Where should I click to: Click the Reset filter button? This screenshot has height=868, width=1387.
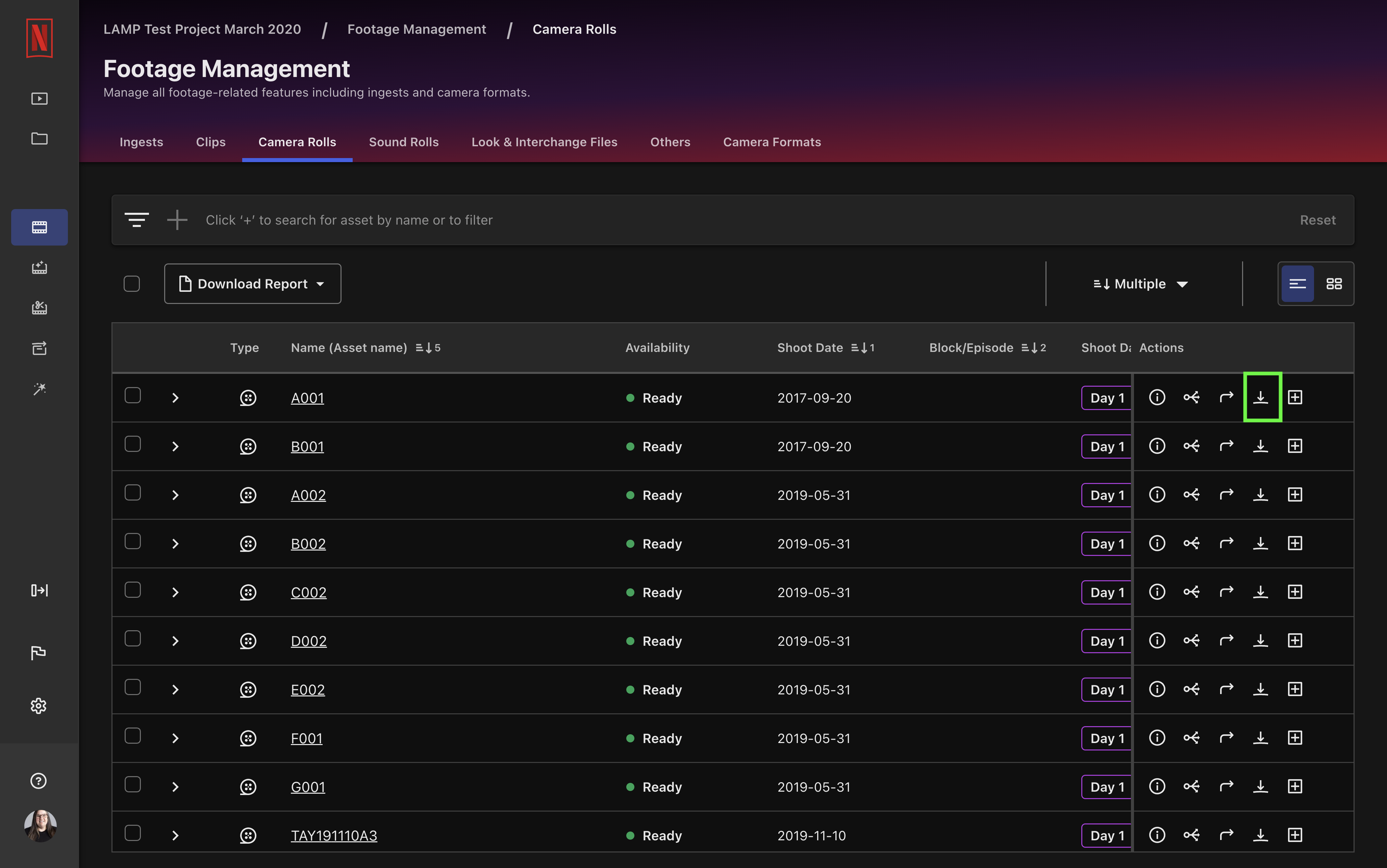coord(1317,220)
